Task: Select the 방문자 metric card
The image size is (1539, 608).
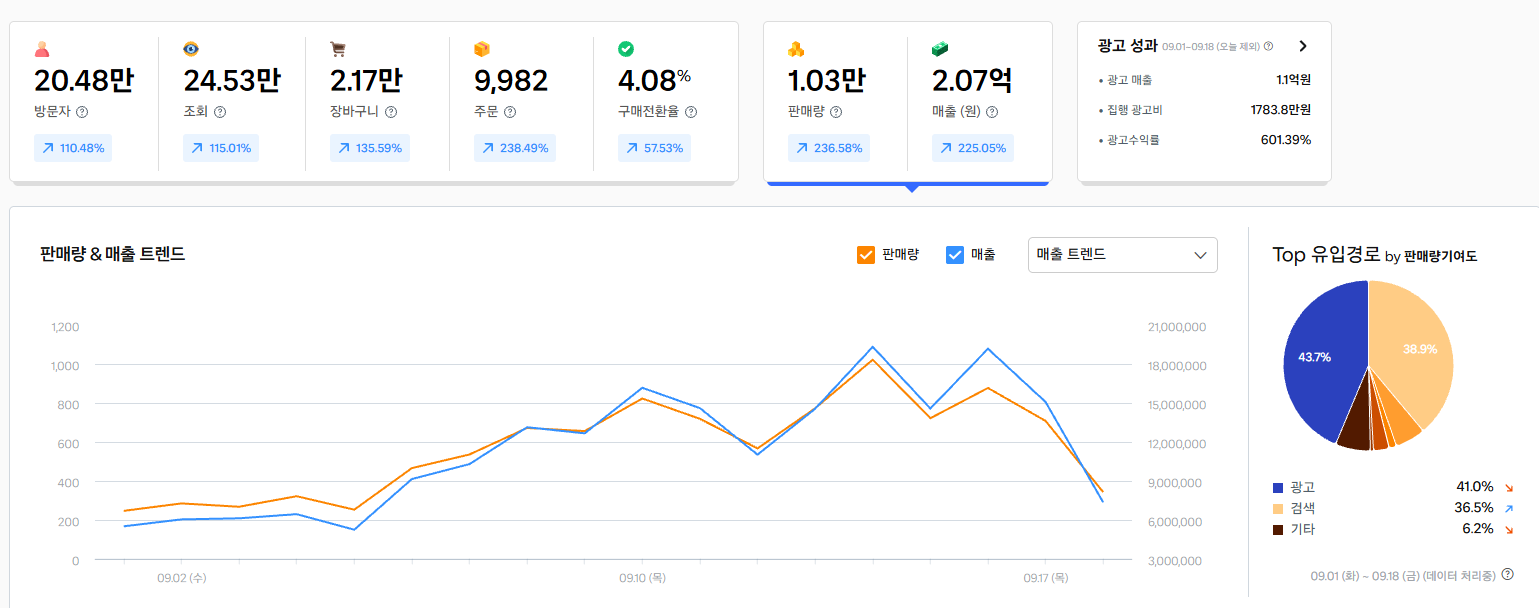Action: coord(85,102)
